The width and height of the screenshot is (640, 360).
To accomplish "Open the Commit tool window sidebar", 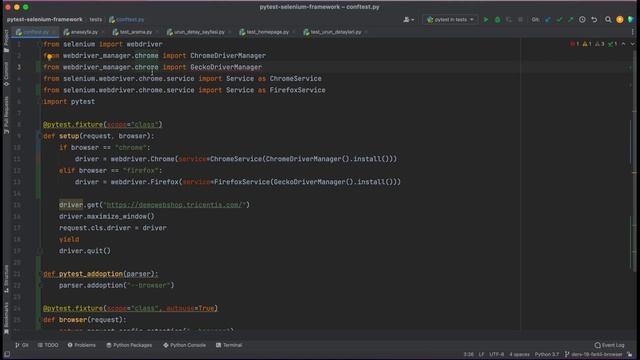I will coord(6,74).
